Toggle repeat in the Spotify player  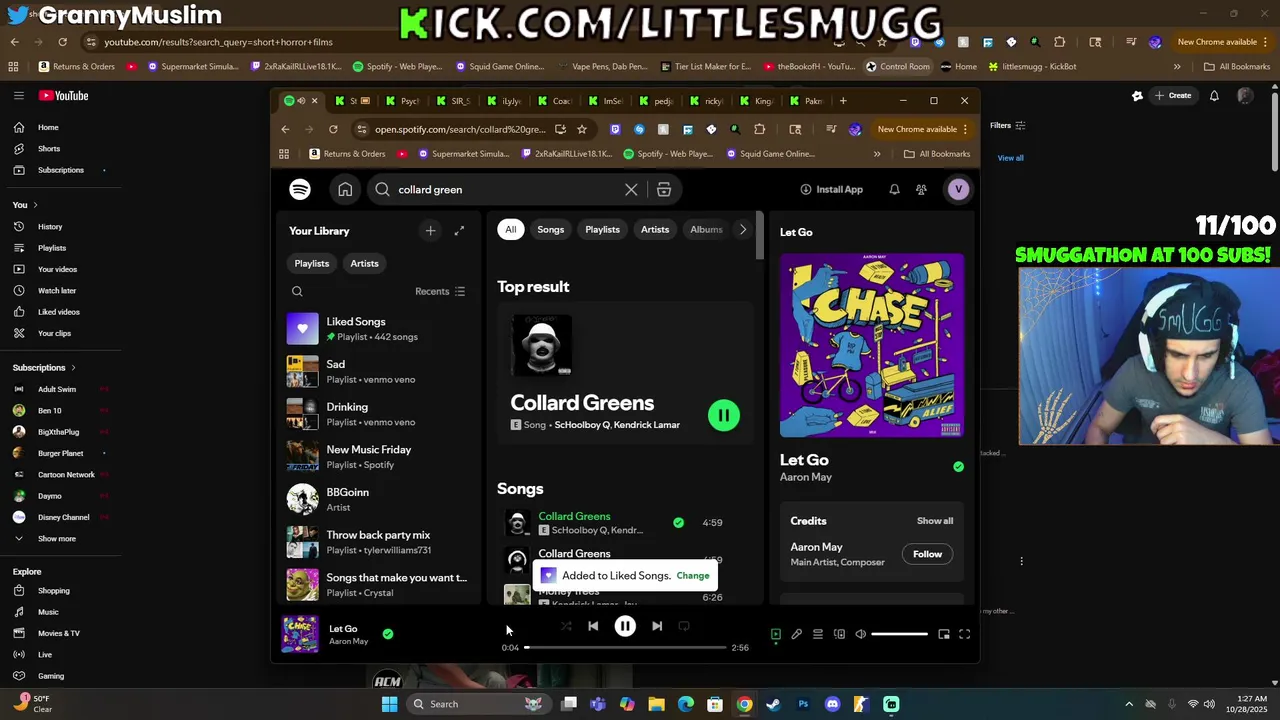684,626
